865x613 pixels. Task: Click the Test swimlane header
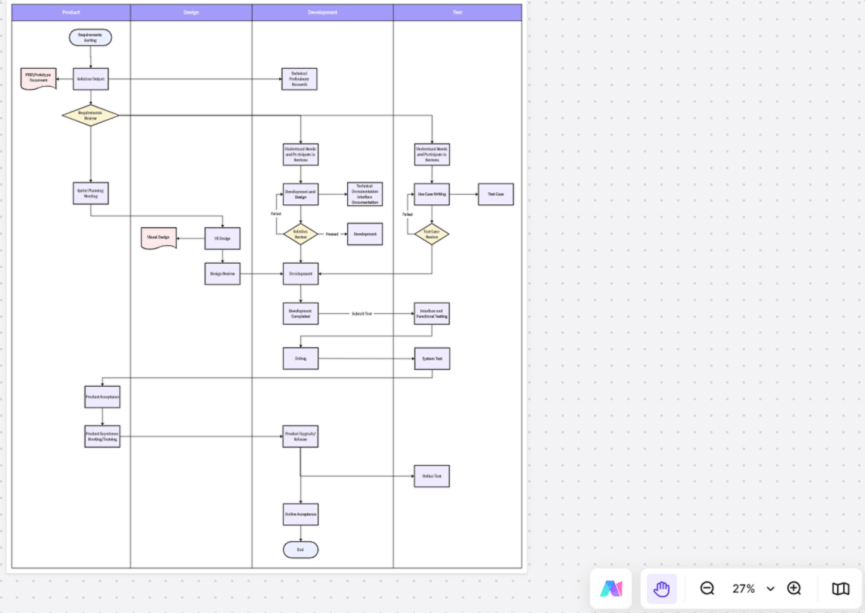[x=458, y=12]
